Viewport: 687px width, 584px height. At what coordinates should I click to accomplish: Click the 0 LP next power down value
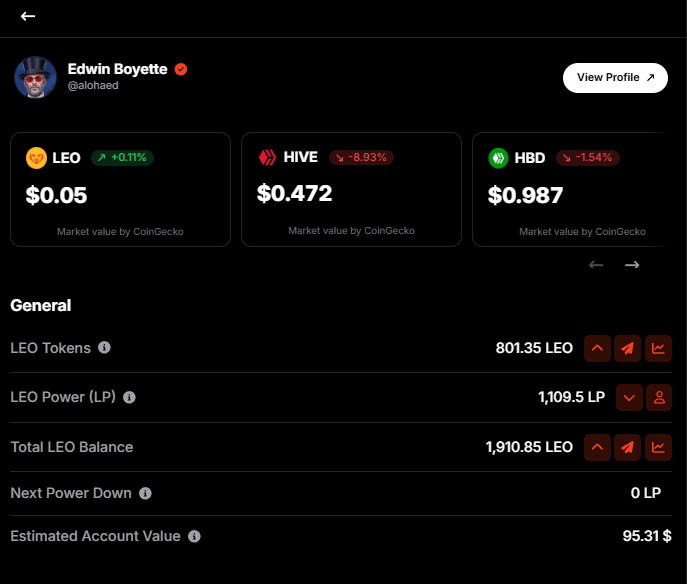tap(646, 493)
